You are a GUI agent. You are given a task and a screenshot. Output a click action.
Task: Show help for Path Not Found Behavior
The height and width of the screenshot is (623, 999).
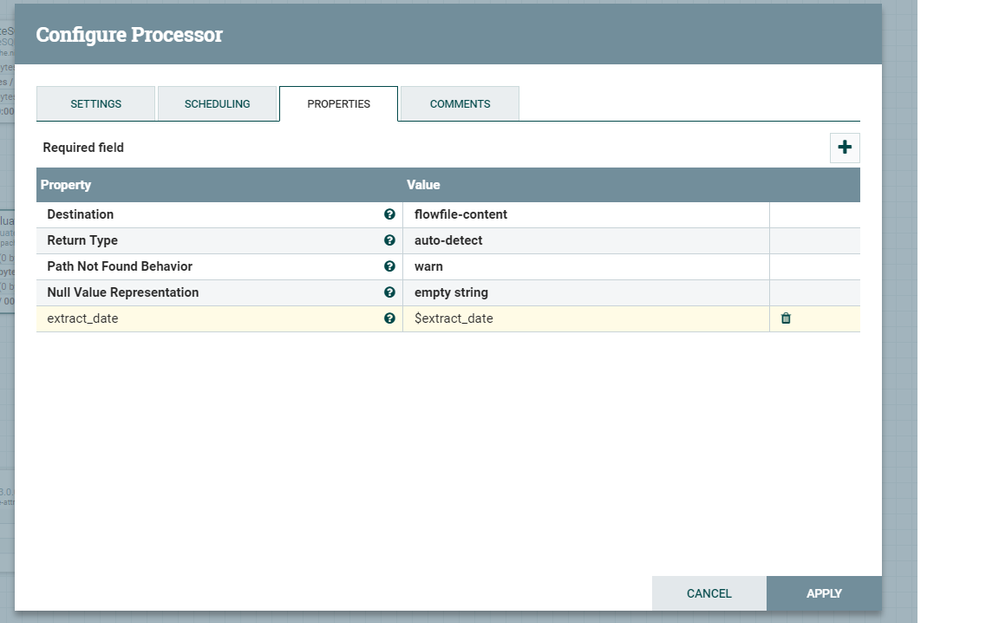[x=389, y=266]
